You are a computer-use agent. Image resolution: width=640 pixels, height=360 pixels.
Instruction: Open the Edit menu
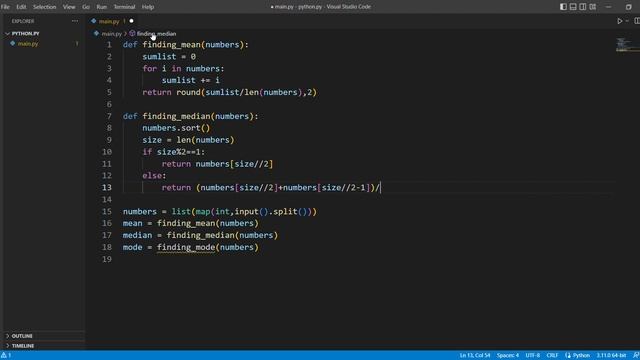click(21, 7)
